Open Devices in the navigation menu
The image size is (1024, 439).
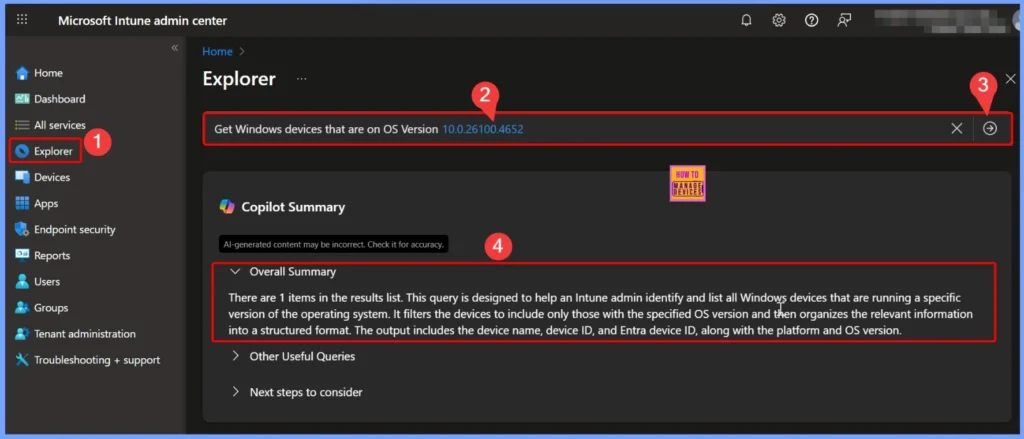[52, 177]
